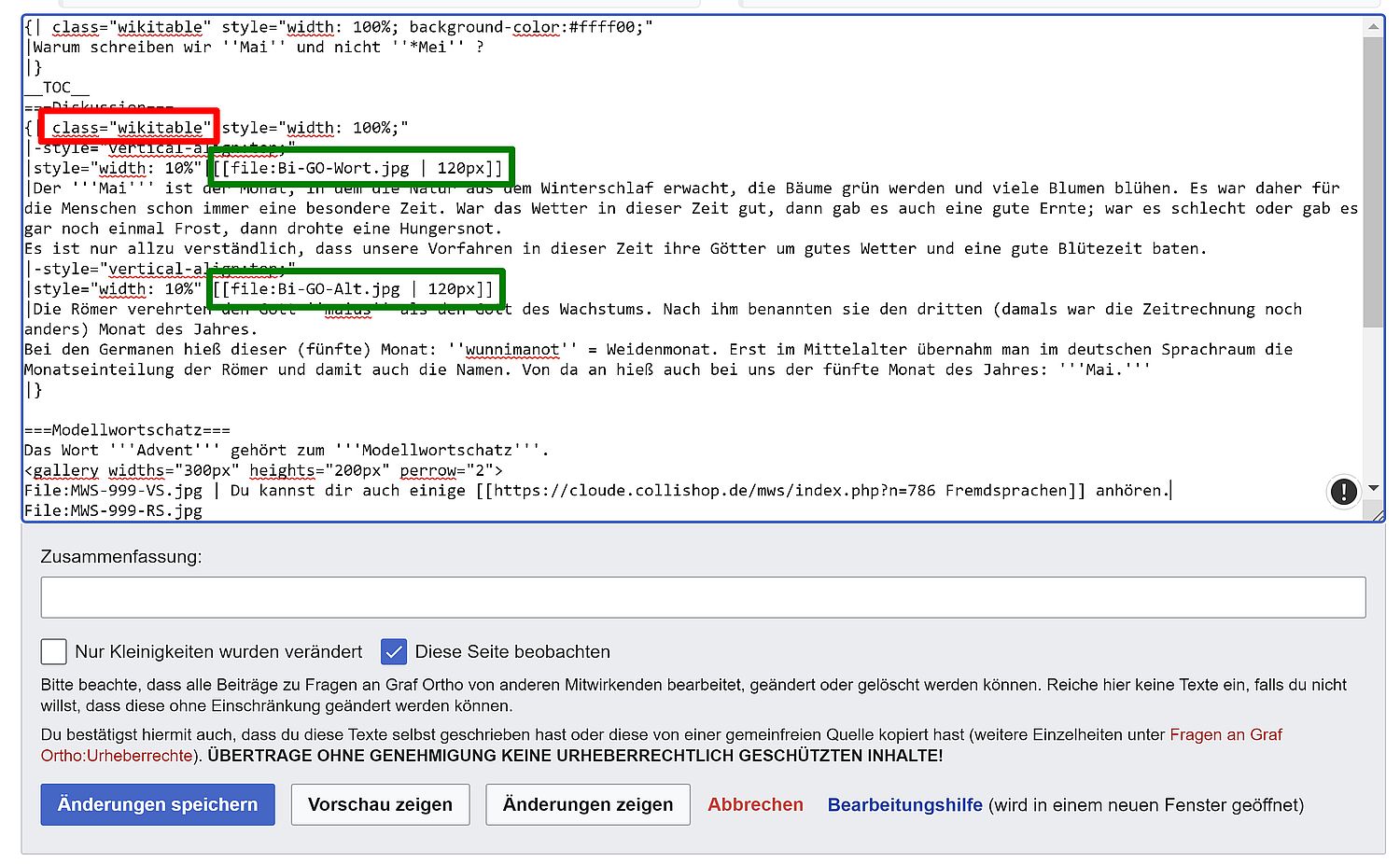Click the textarea resize handle corner
The image size is (1400, 864).
tap(1377, 514)
